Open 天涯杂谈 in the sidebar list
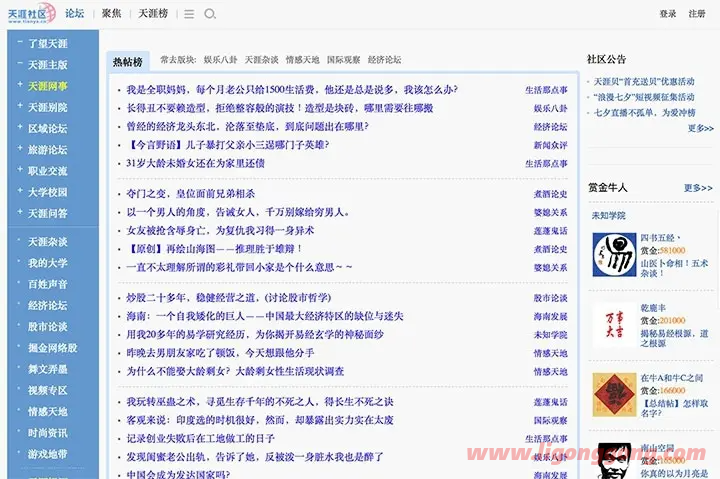Screen dimensions: 720x479 click(x=48, y=242)
